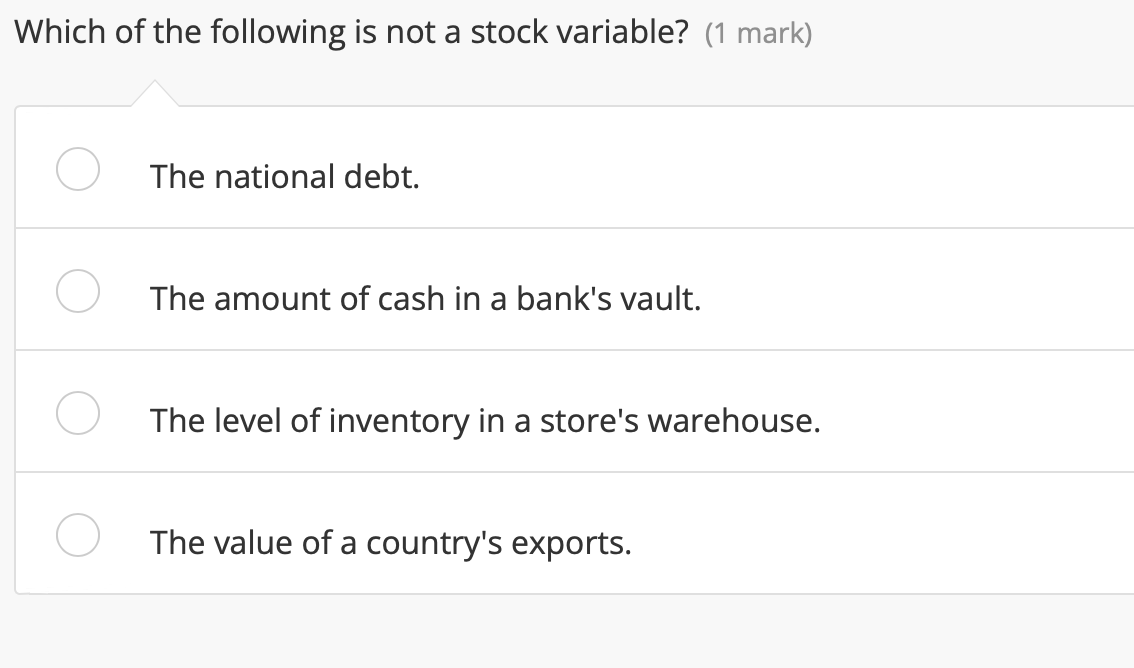Select the second answer option row

[x=567, y=289]
